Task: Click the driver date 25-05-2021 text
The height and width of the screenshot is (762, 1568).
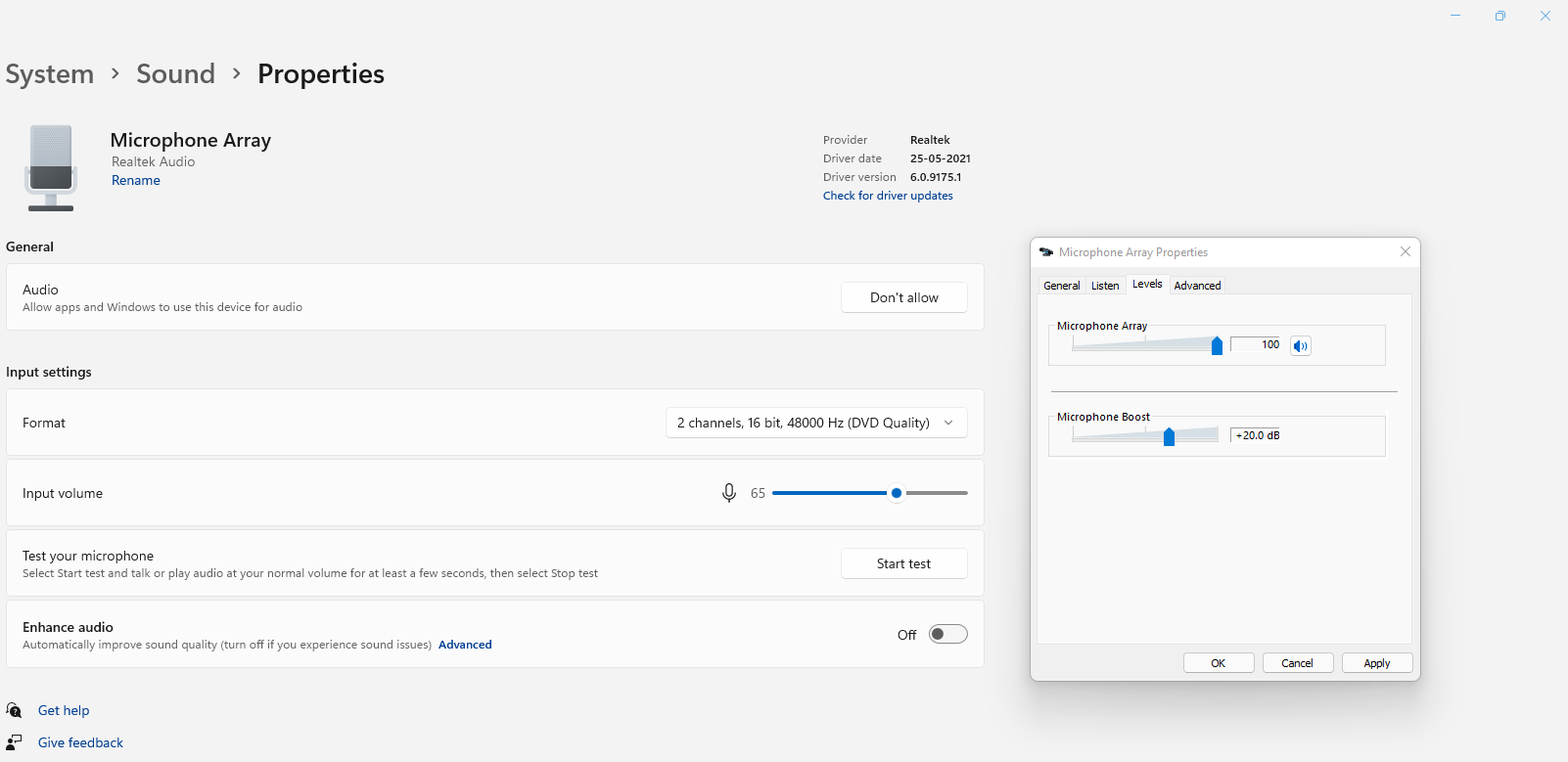Action: tap(941, 158)
